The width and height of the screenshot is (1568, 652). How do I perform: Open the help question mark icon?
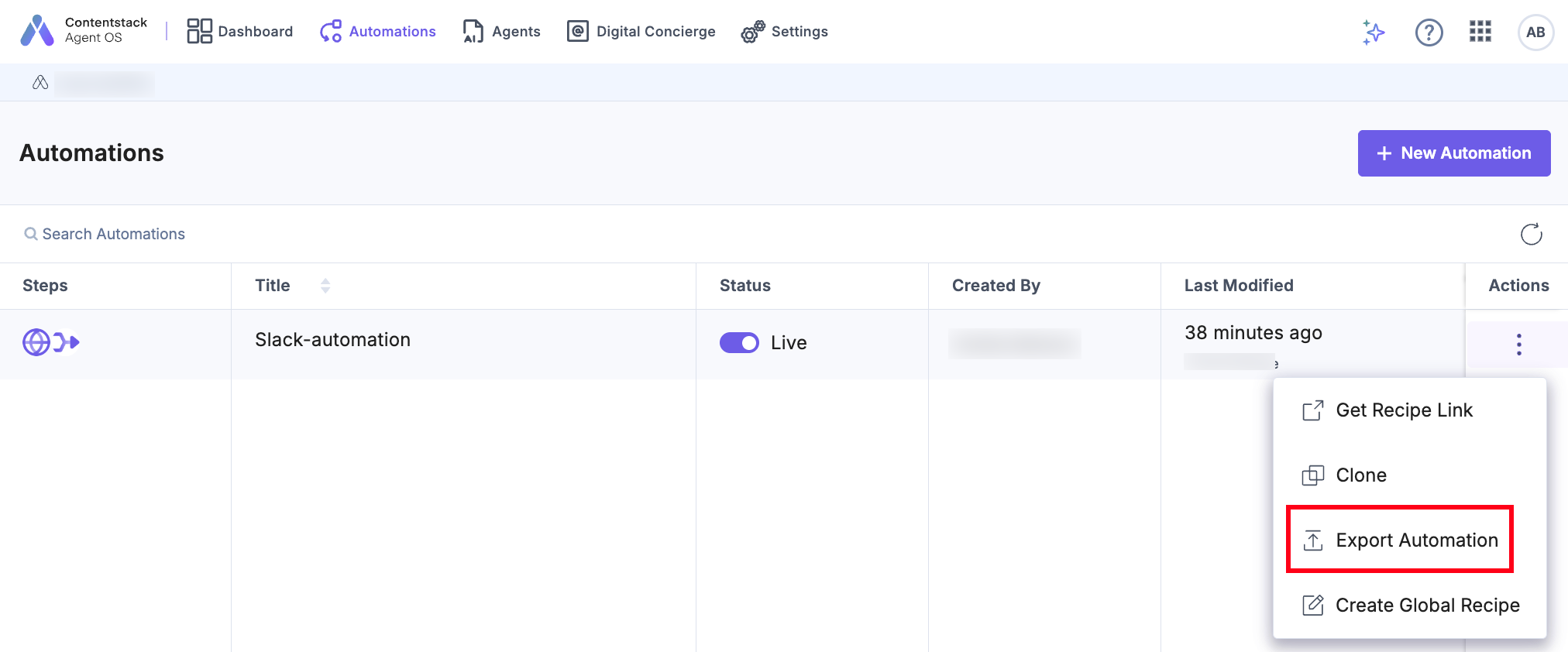[1429, 33]
